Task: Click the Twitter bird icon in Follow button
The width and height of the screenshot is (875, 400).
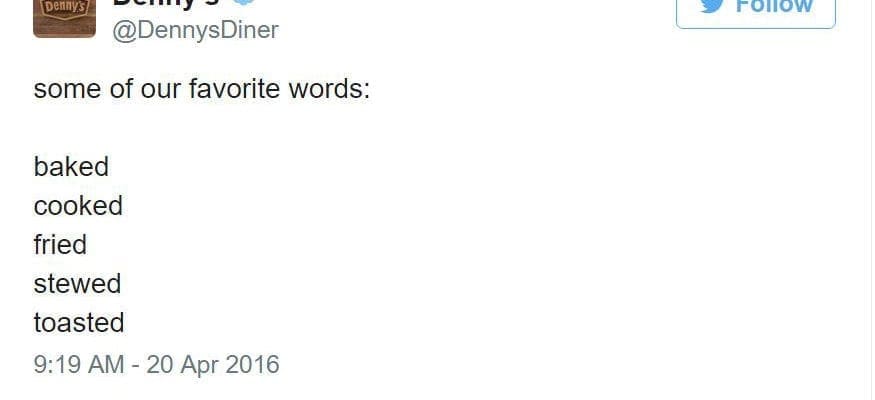Action: click(712, 6)
